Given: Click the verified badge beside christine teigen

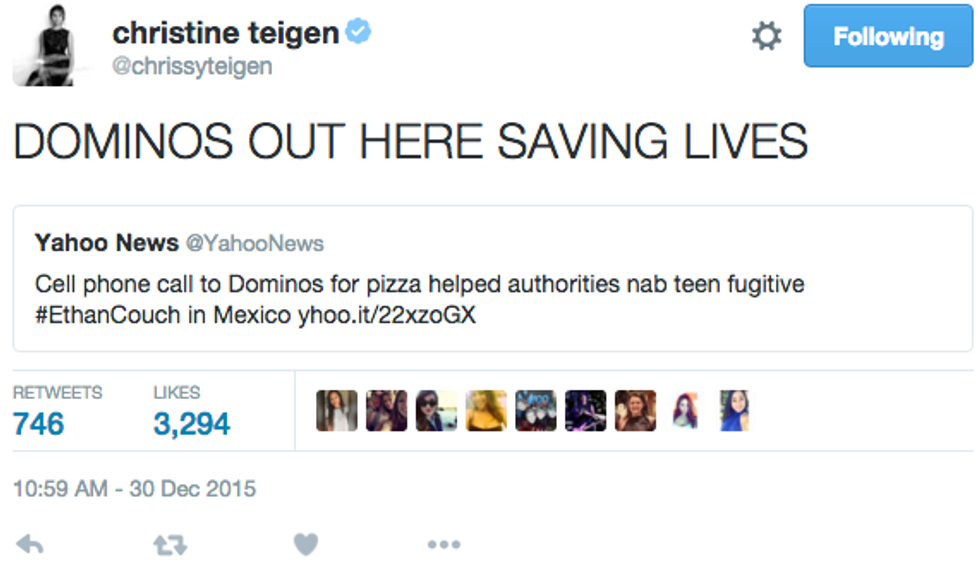Looking at the screenshot, I should 358,32.
